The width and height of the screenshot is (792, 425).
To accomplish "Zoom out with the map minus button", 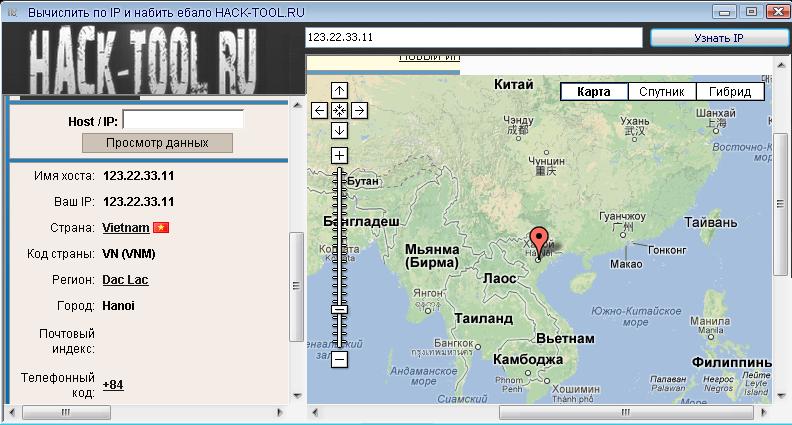I will tap(339, 359).
